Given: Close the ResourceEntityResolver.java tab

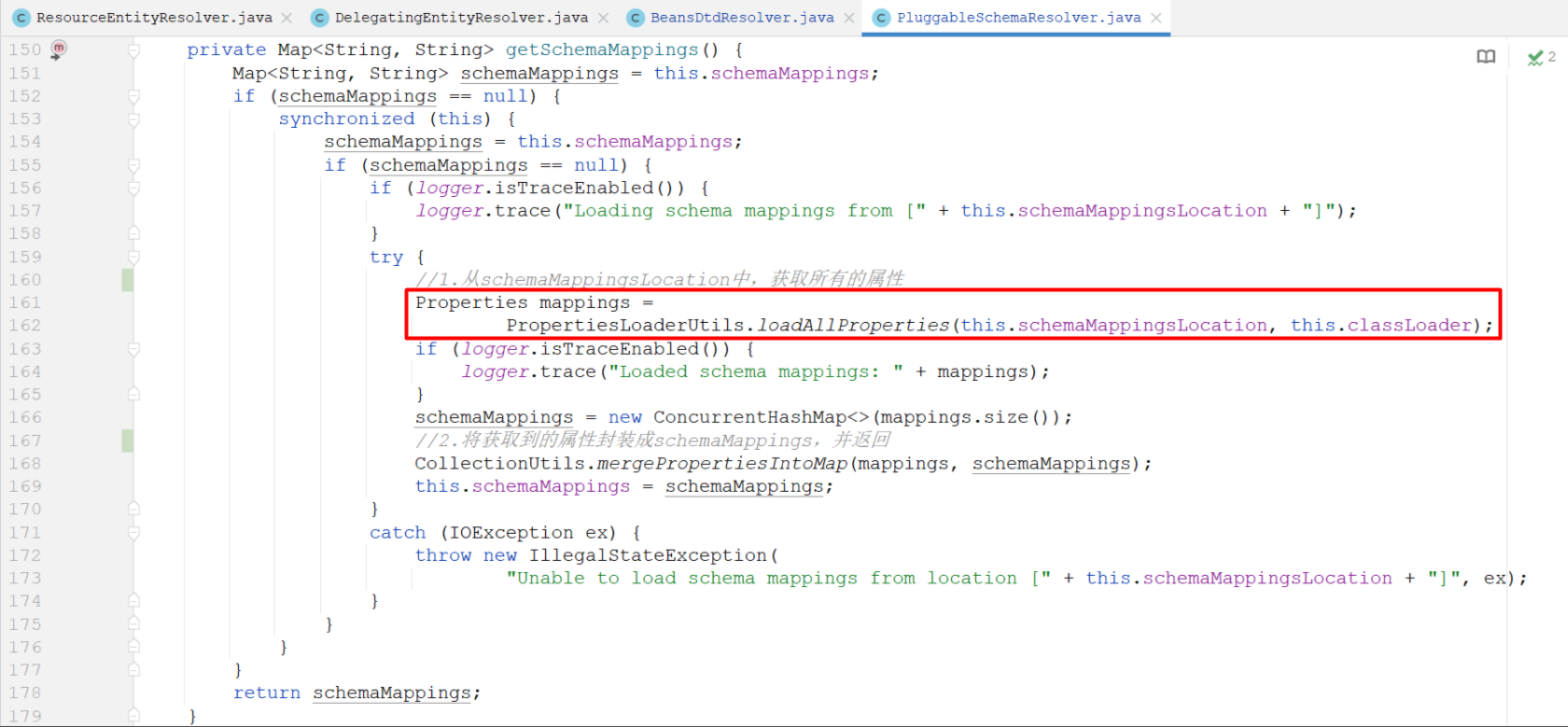Looking at the screenshot, I should (287, 18).
